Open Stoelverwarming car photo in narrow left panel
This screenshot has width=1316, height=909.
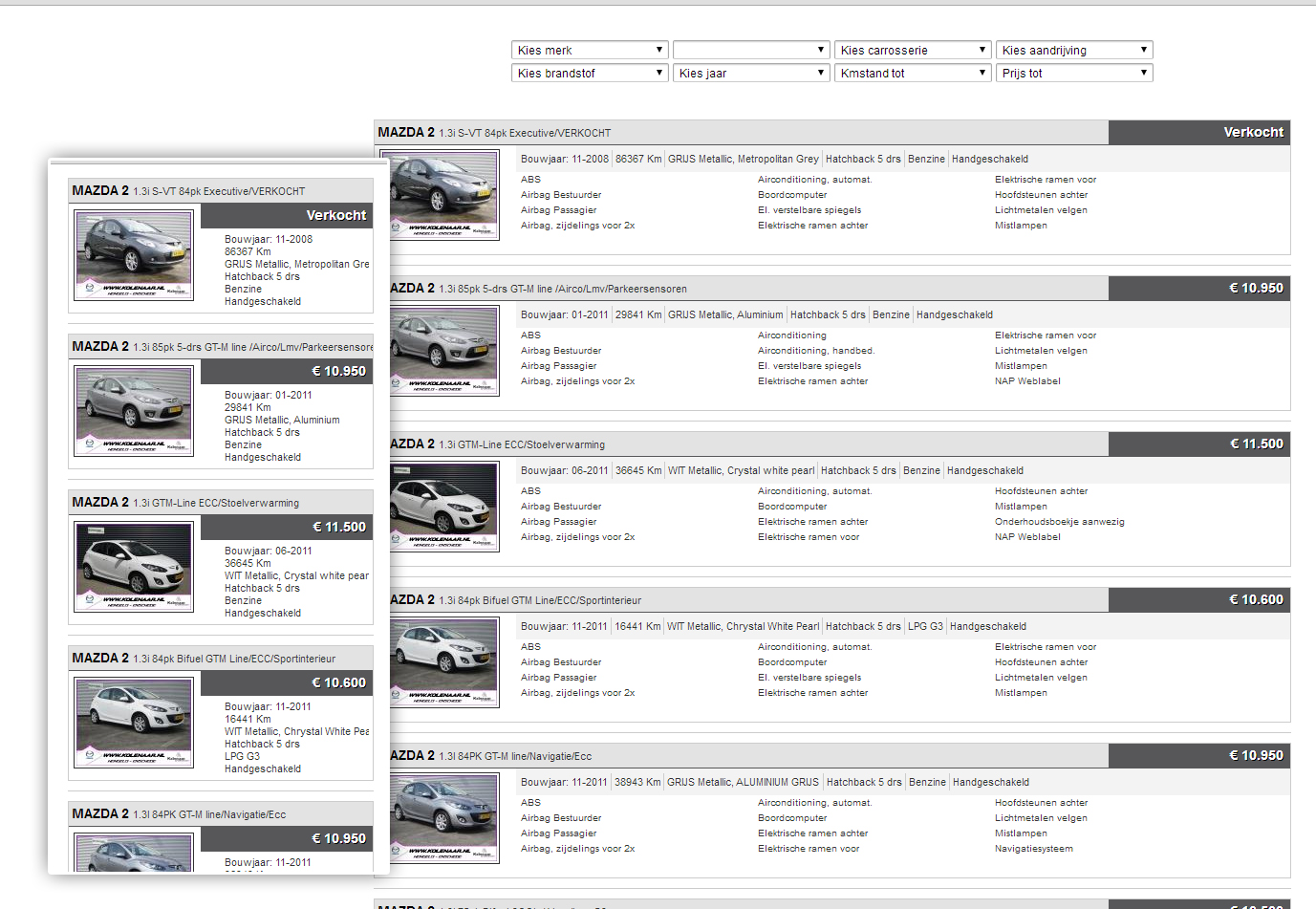pyautogui.click(x=135, y=567)
